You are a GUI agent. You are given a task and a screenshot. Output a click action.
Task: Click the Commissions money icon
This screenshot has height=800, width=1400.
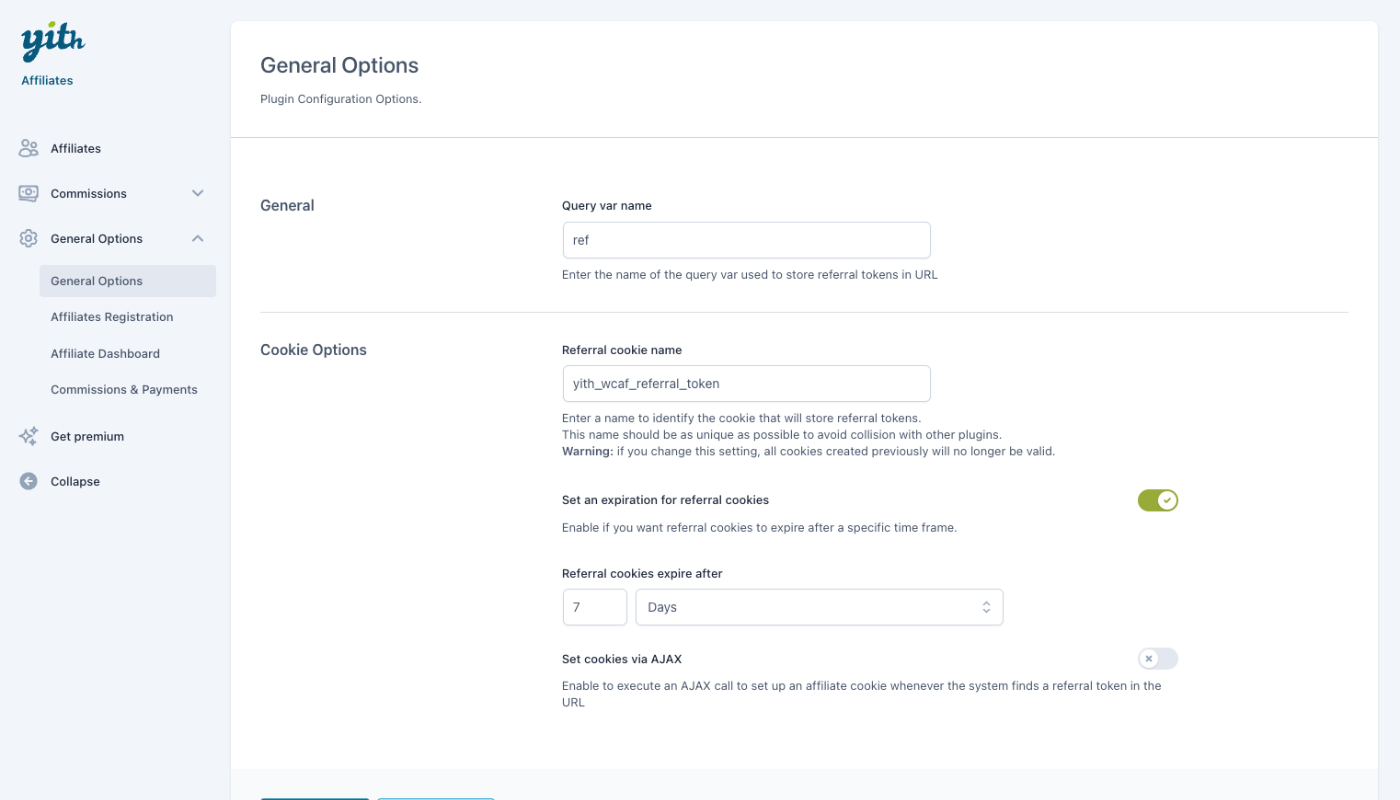click(x=28, y=193)
